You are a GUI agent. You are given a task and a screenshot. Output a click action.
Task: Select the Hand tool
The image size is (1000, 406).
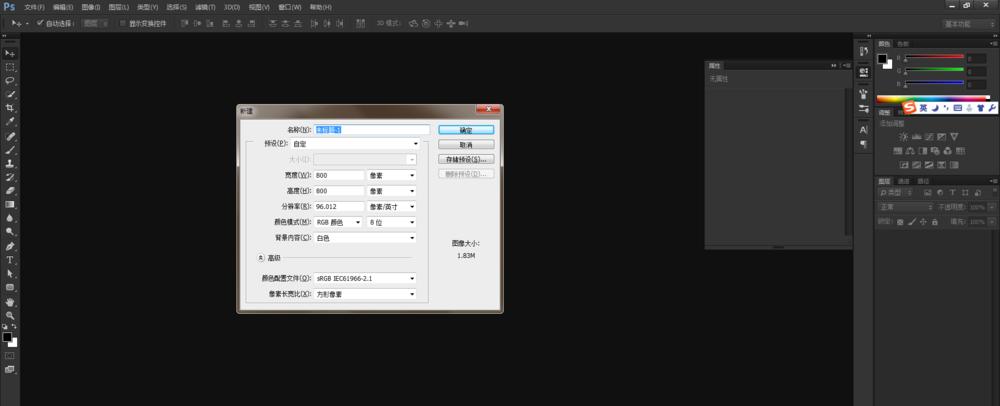(10, 301)
